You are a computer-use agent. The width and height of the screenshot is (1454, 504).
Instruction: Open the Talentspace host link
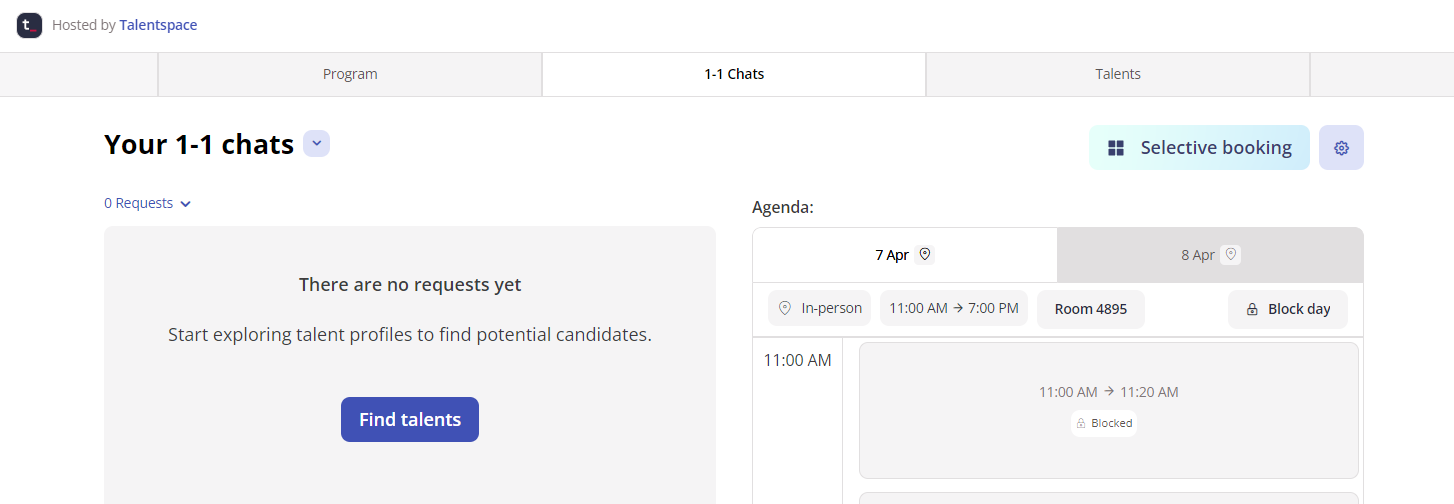pyautogui.click(x=158, y=25)
